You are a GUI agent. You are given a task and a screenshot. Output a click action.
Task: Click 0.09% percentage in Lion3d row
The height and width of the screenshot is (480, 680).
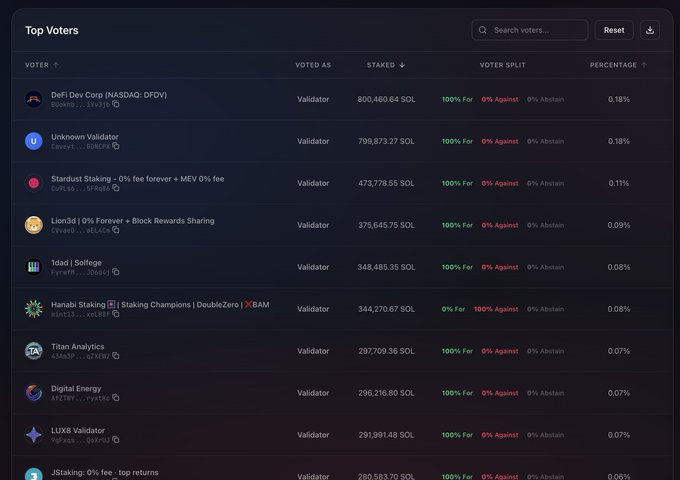point(618,225)
